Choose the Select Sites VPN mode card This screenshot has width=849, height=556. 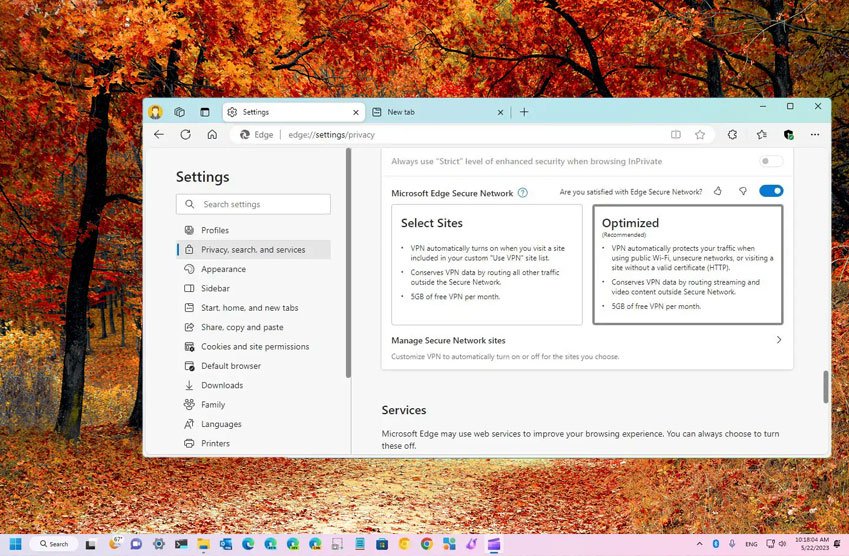pyautogui.click(x=486, y=265)
